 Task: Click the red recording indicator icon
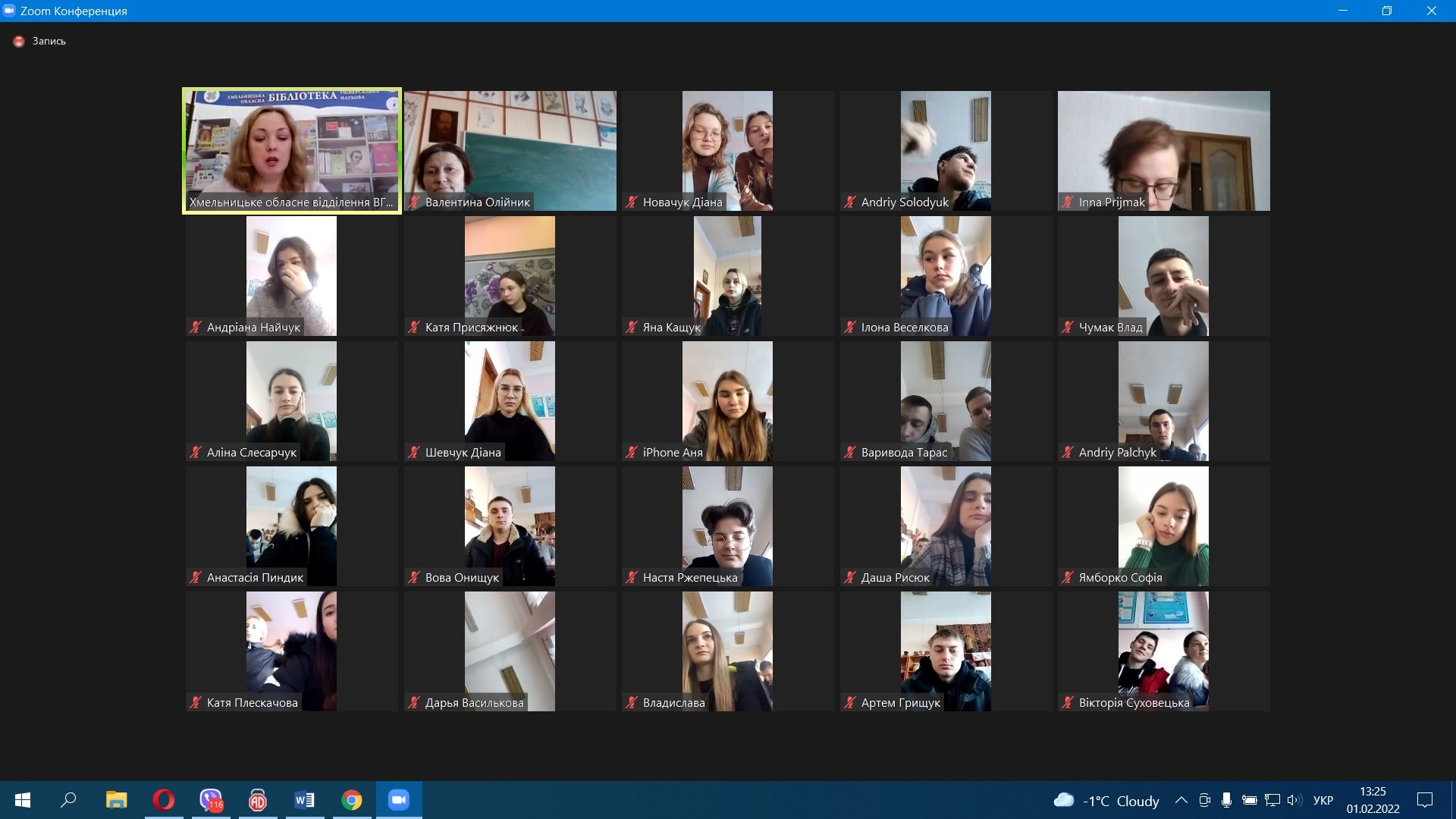pos(19,41)
